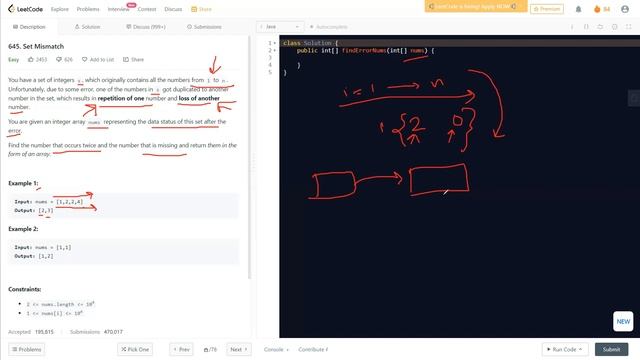
Task: Collapse code fold arrow on line 2
Action: pyautogui.click(x=275, y=50)
